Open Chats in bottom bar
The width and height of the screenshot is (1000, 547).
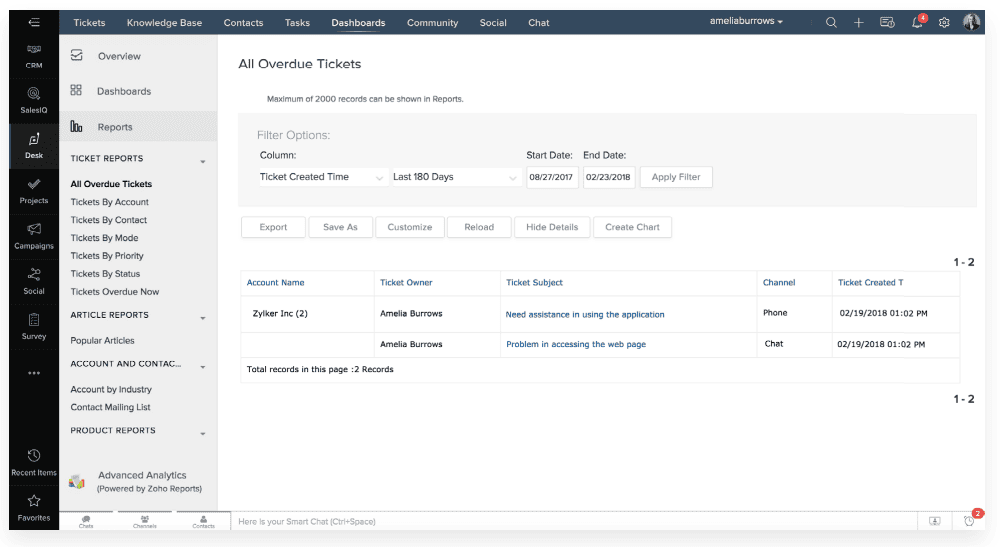pyautogui.click(x=86, y=521)
